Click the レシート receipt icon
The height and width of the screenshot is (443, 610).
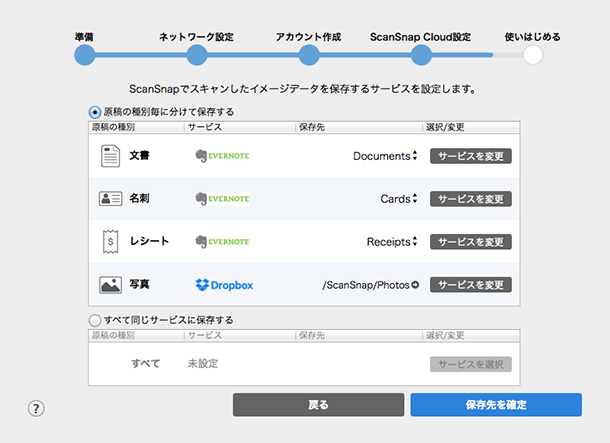[x=110, y=242]
